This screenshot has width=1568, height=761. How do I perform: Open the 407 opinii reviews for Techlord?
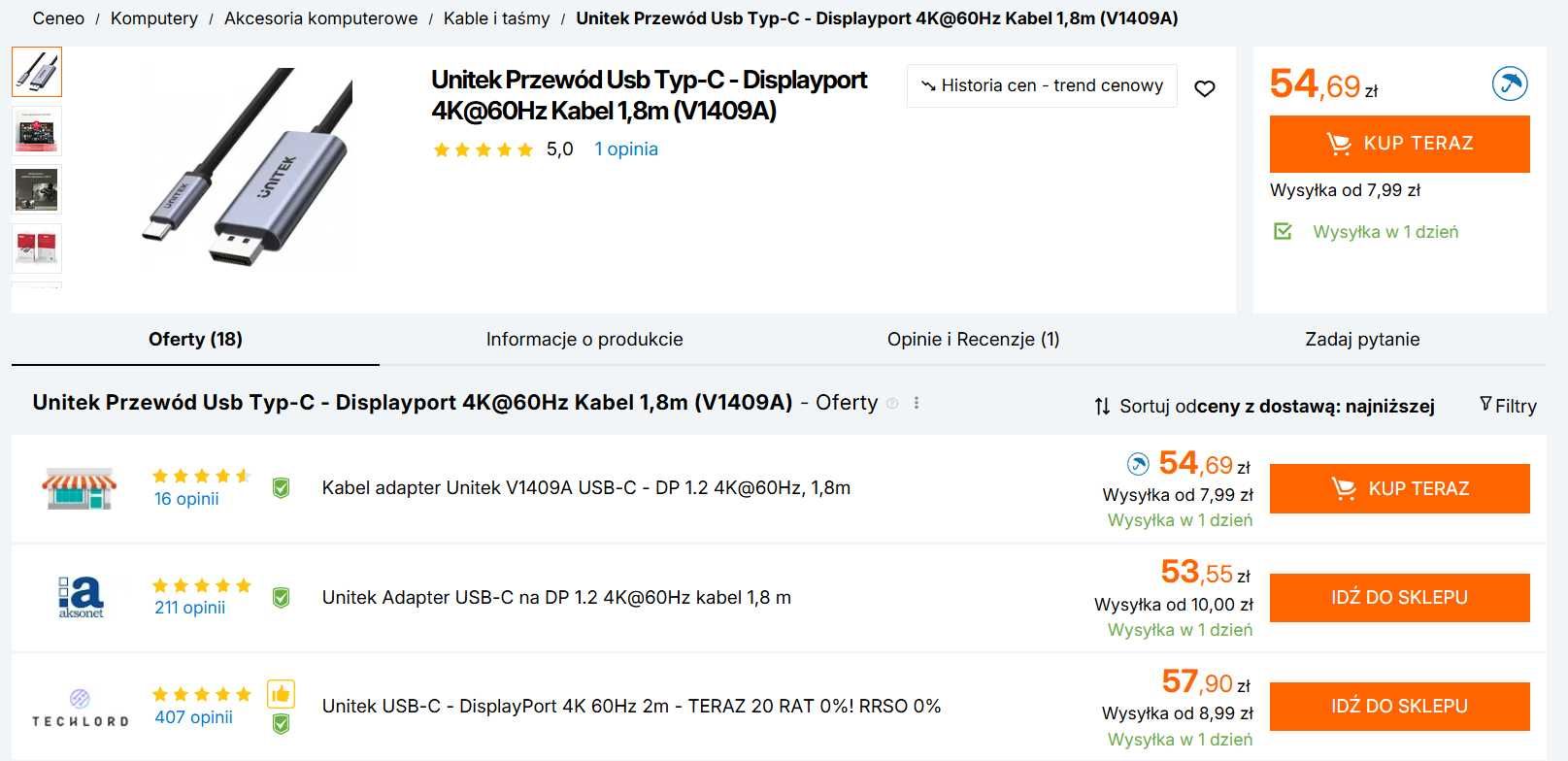coord(193,717)
